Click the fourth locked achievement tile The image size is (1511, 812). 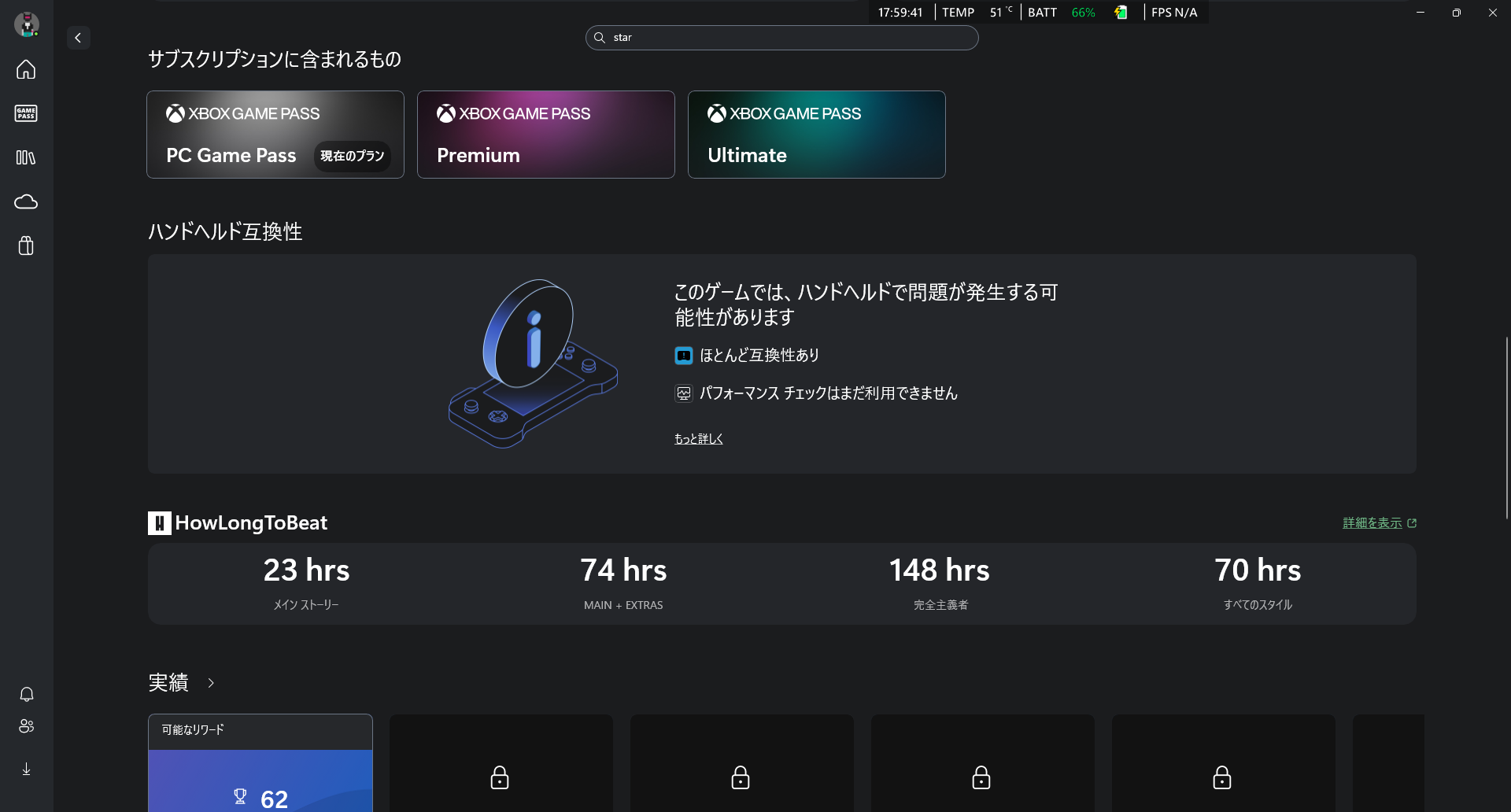(1224, 763)
